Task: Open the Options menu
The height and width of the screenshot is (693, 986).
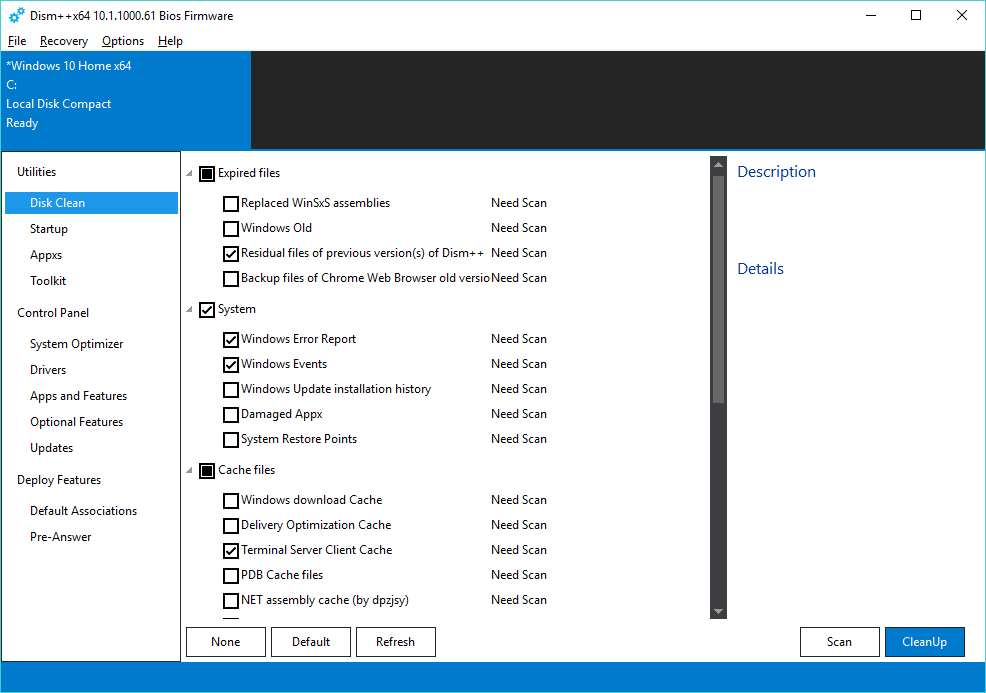Action: pyautogui.click(x=123, y=41)
